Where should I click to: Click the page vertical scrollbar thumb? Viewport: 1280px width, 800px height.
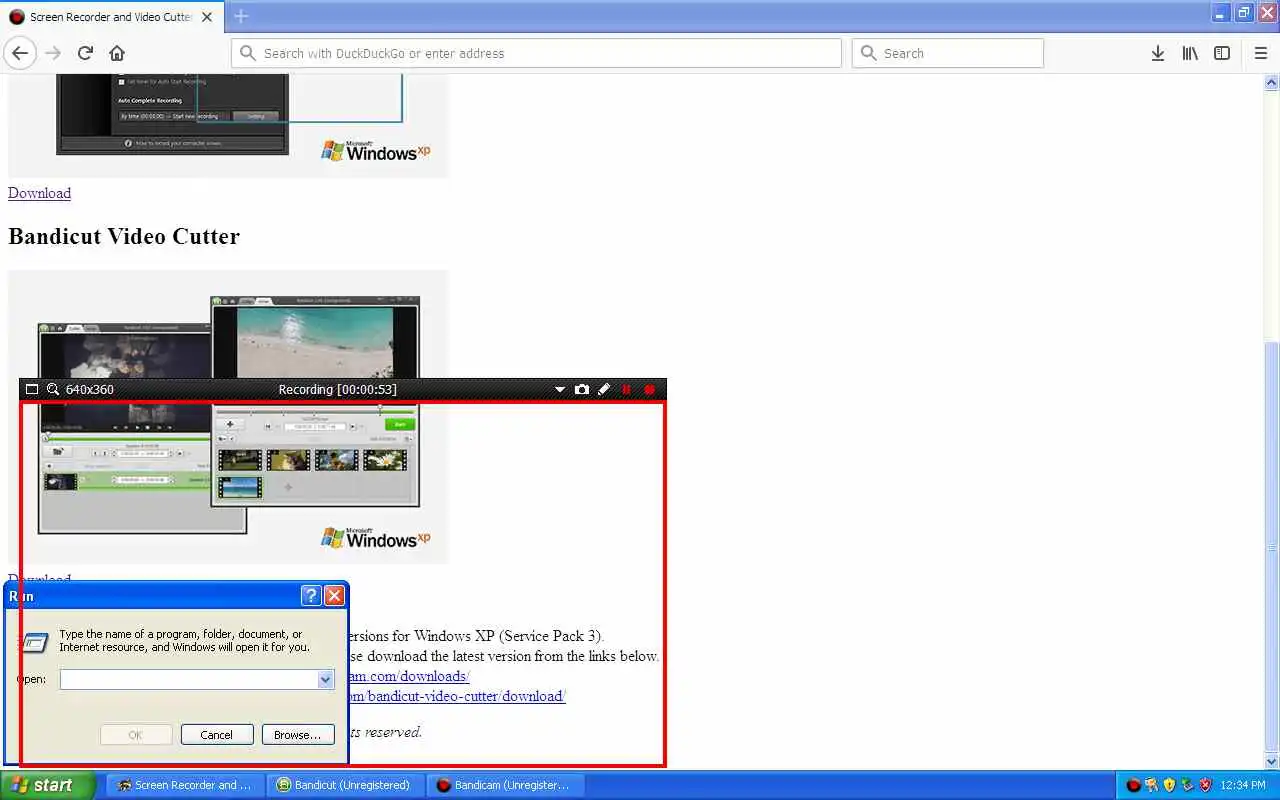1272,546
